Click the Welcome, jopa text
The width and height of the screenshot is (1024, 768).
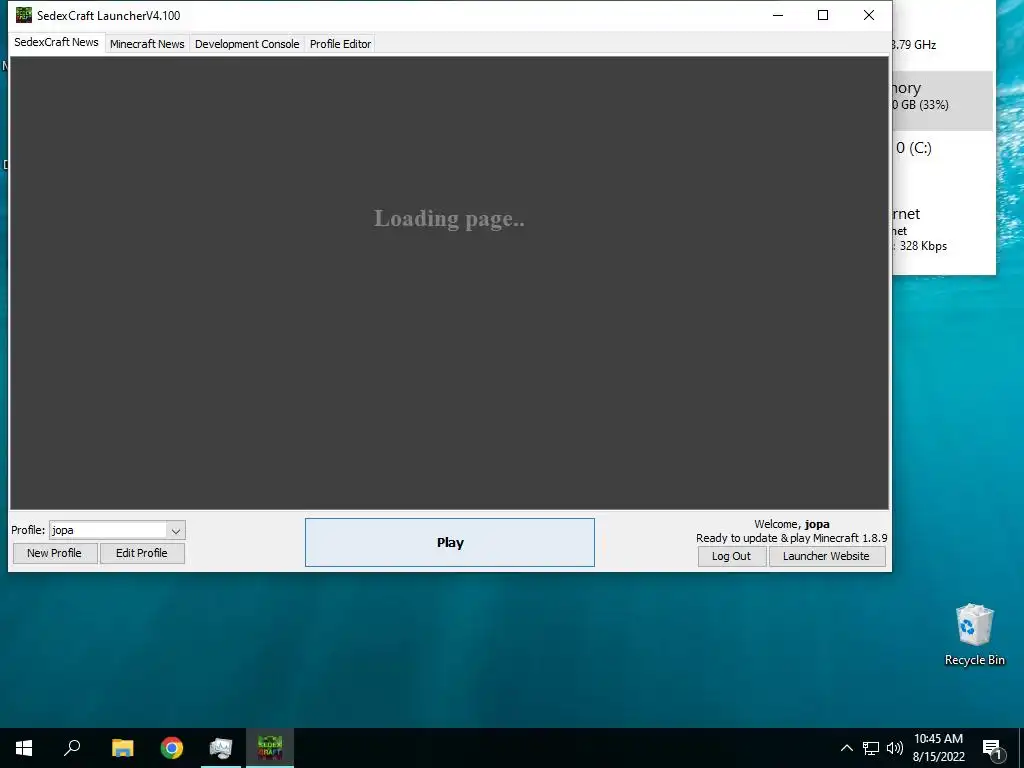coord(792,524)
